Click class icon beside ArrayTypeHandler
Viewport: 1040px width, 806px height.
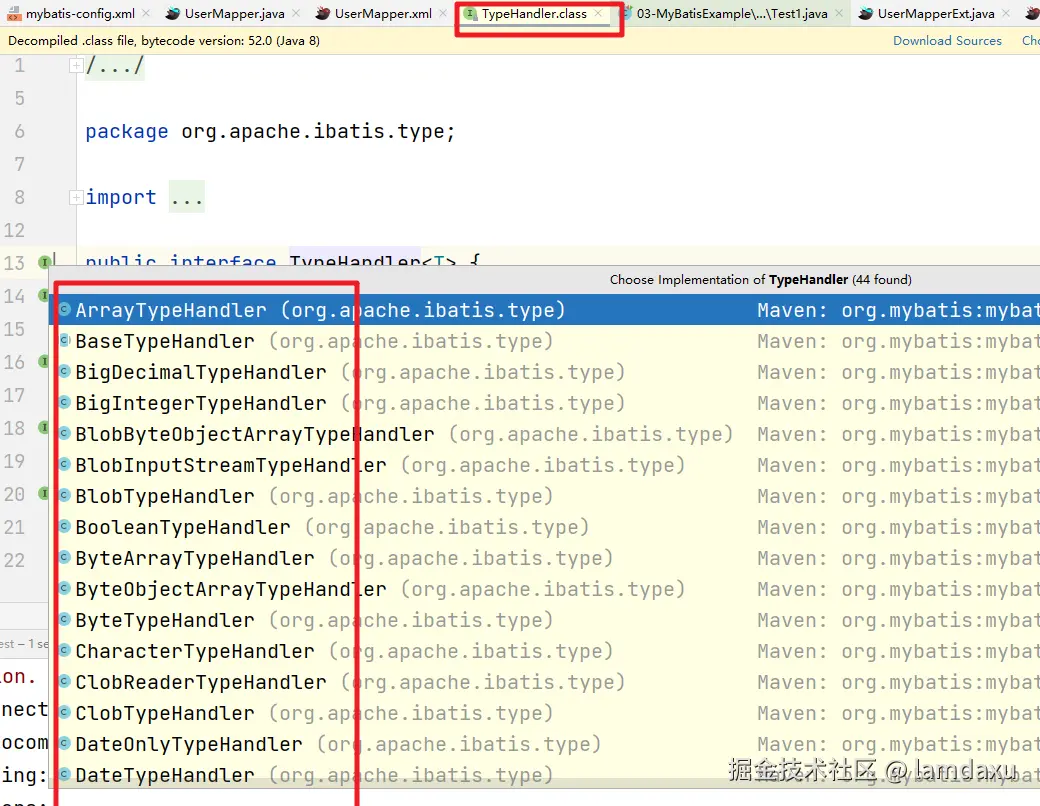pyautogui.click(x=64, y=309)
